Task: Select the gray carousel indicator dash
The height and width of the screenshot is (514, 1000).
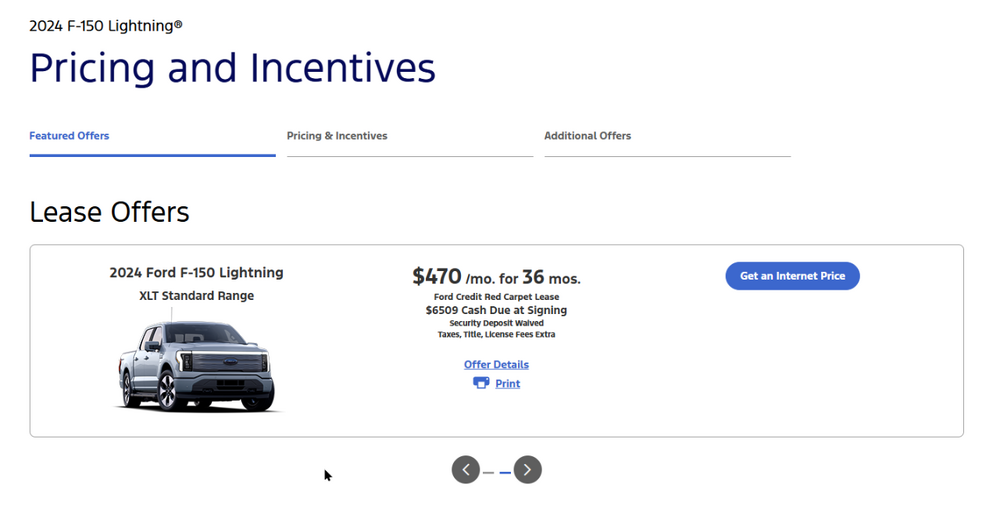Action: point(488,472)
